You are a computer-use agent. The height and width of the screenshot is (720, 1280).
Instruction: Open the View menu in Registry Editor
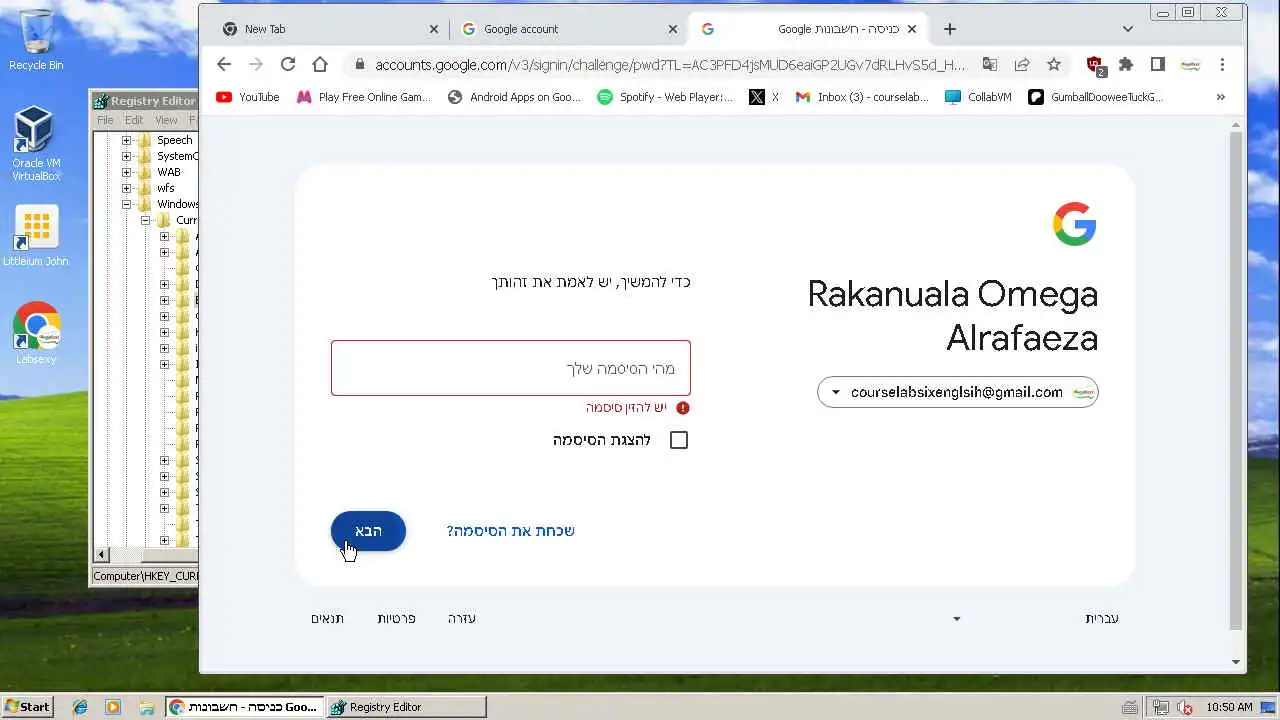pos(166,120)
